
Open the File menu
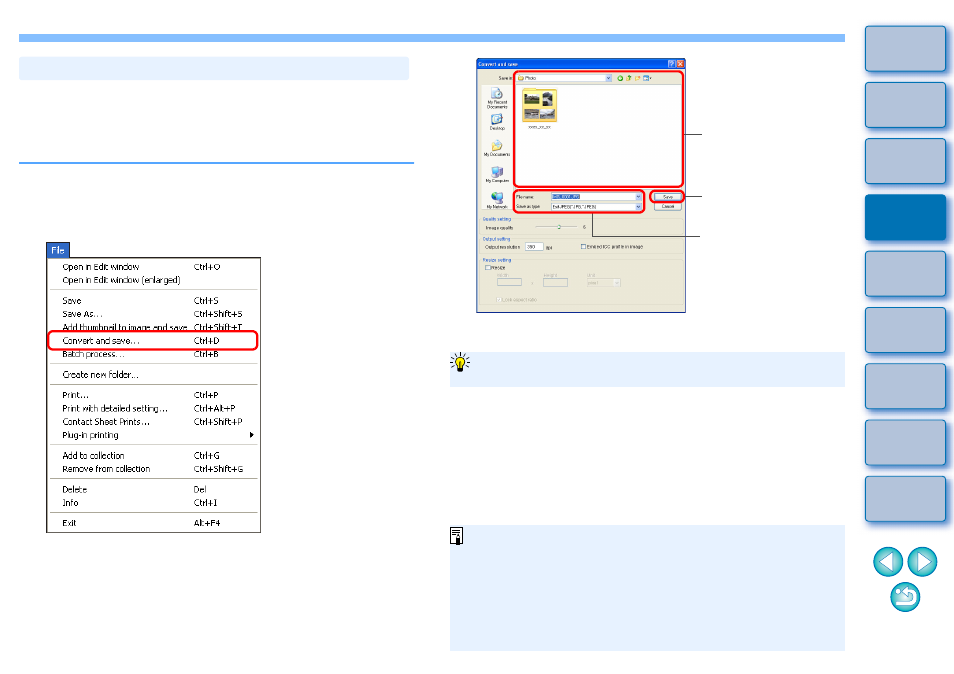[x=58, y=250]
